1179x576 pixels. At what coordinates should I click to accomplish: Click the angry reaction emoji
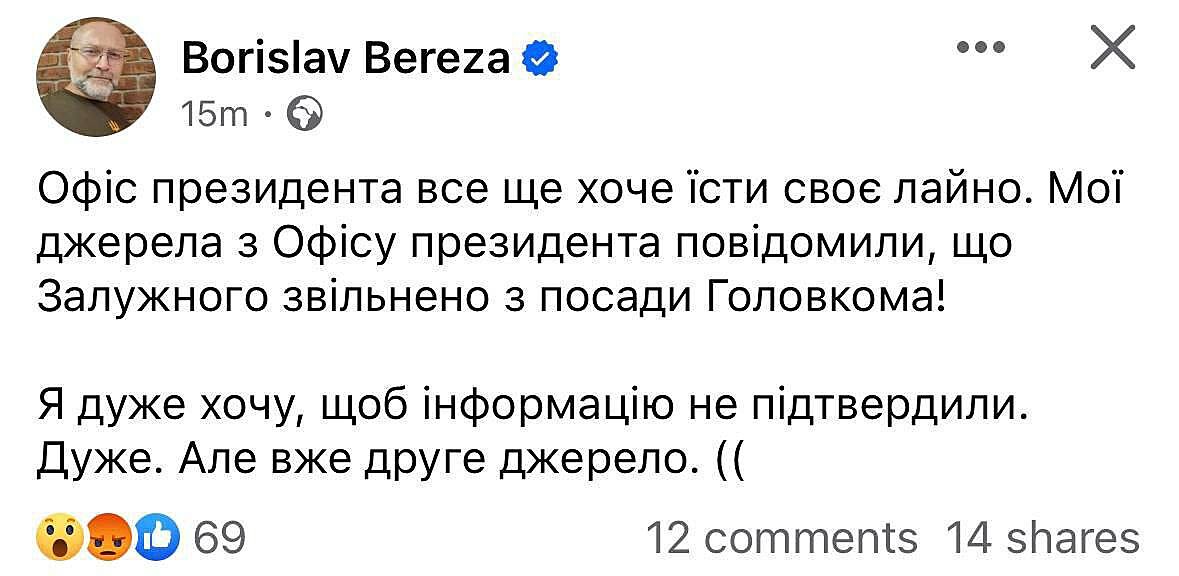tap(108, 540)
